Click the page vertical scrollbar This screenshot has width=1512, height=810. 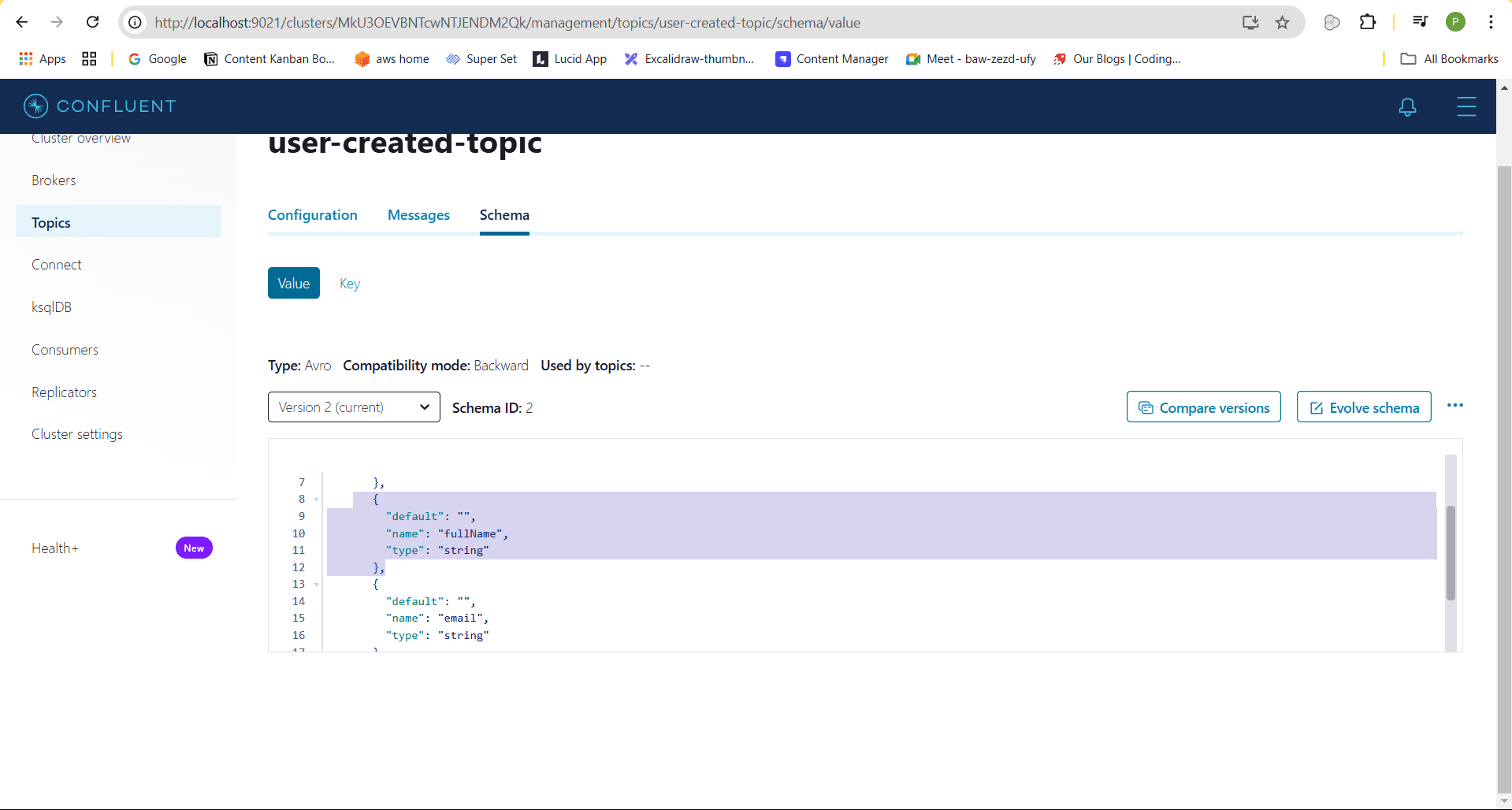1504,481
